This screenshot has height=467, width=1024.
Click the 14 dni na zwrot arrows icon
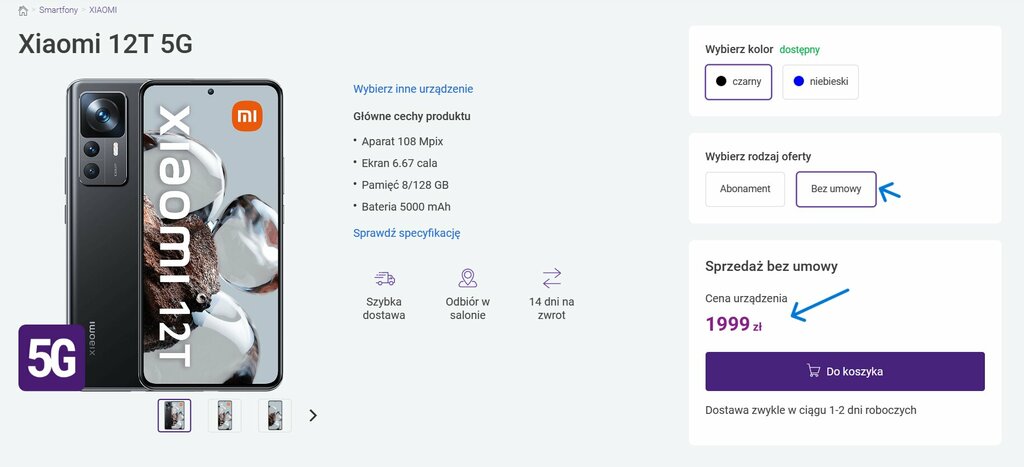point(552,278)
